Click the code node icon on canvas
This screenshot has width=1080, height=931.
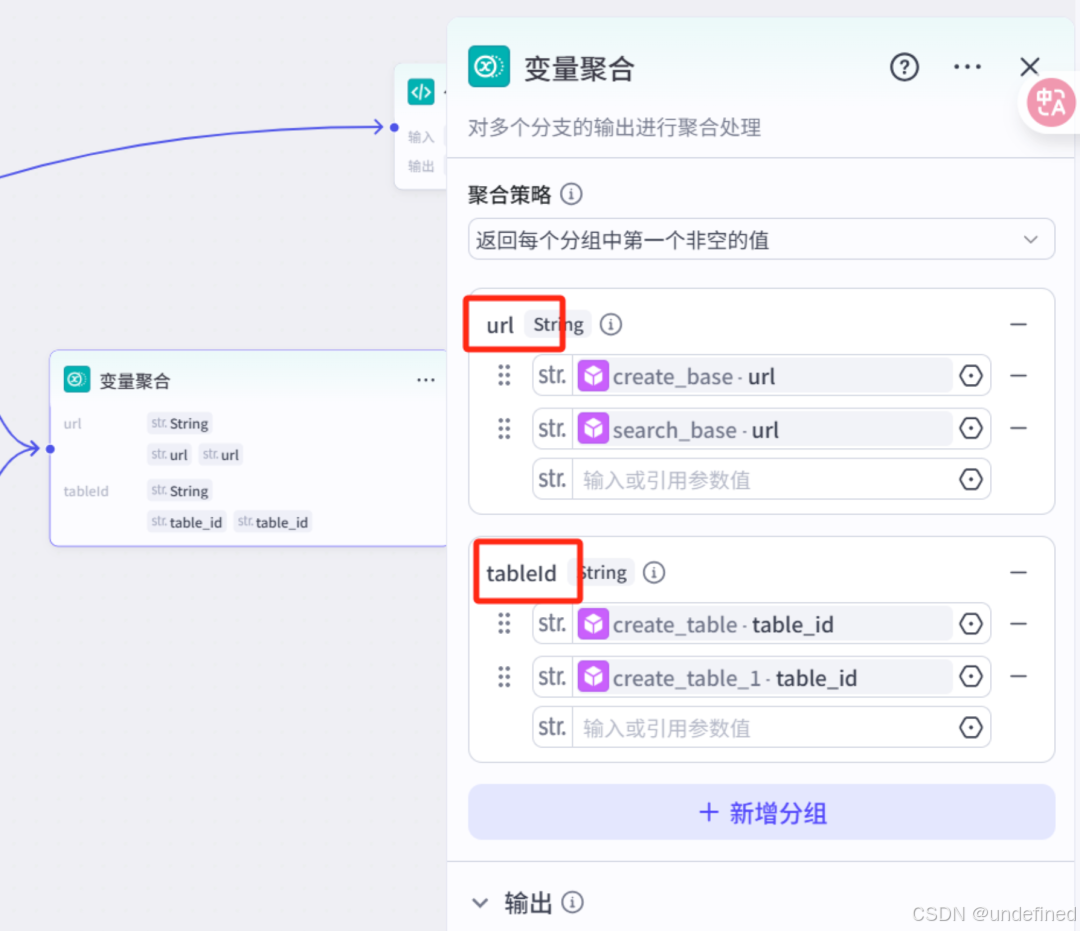(421, 92)
